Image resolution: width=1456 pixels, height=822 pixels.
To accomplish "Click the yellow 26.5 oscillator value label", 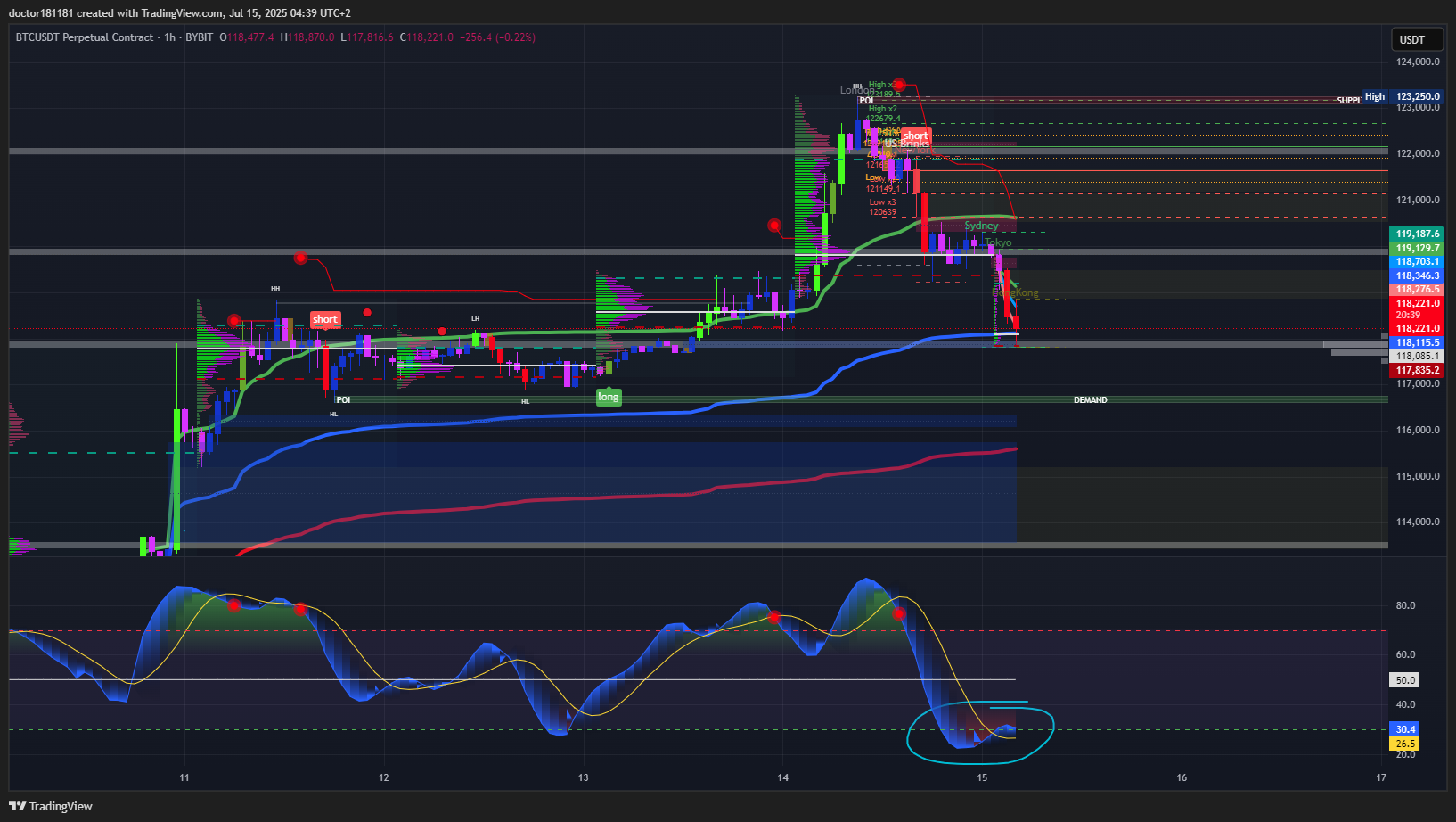I will [x=1405, y=744].
